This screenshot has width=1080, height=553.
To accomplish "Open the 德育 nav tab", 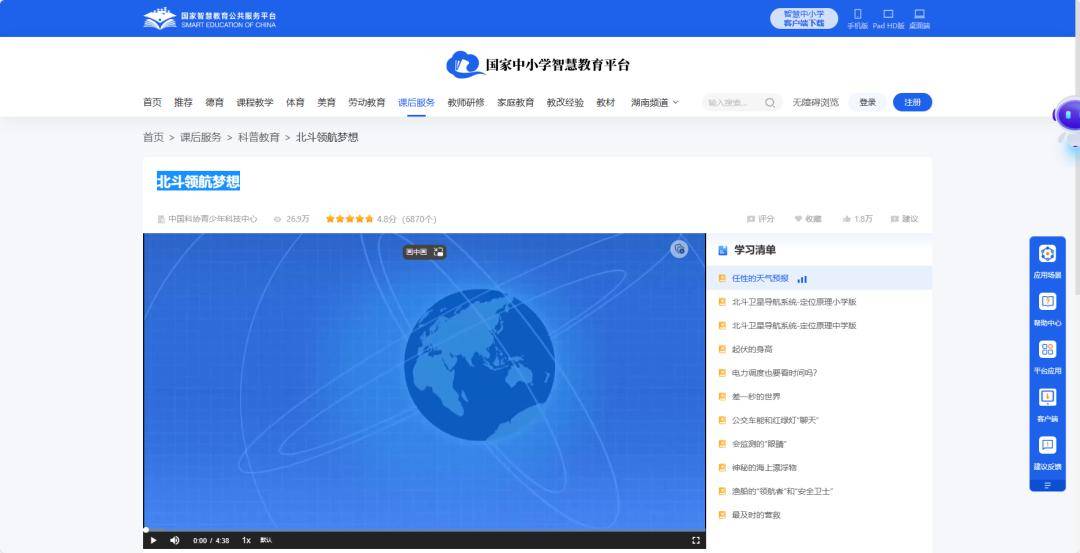I will [214, 103].
